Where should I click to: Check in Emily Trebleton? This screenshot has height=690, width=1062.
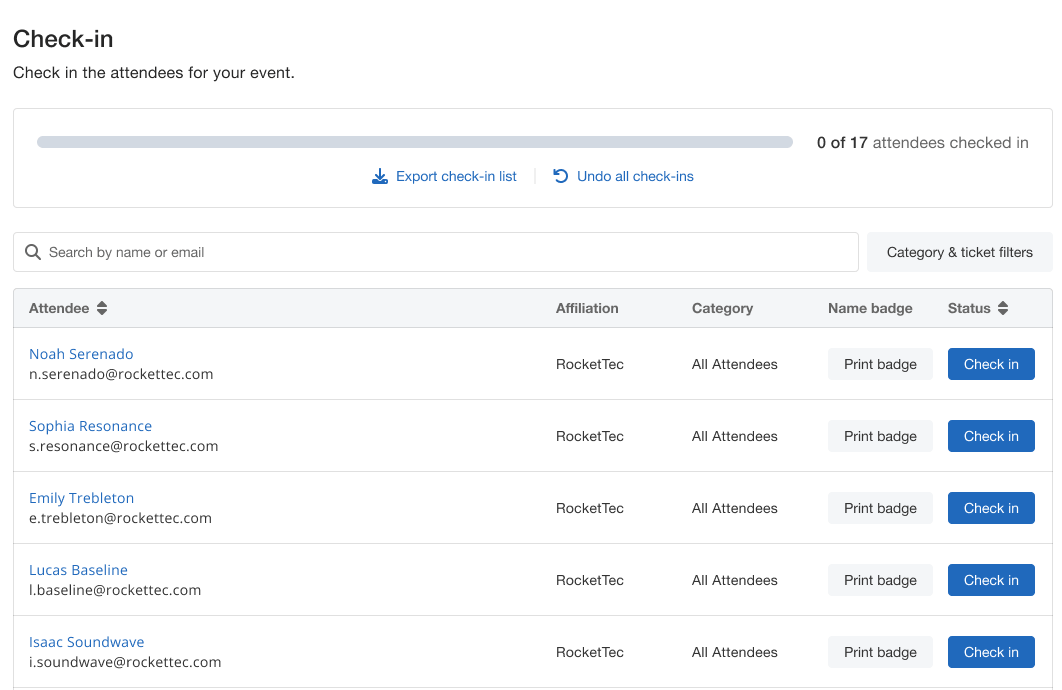coord(990,508)
